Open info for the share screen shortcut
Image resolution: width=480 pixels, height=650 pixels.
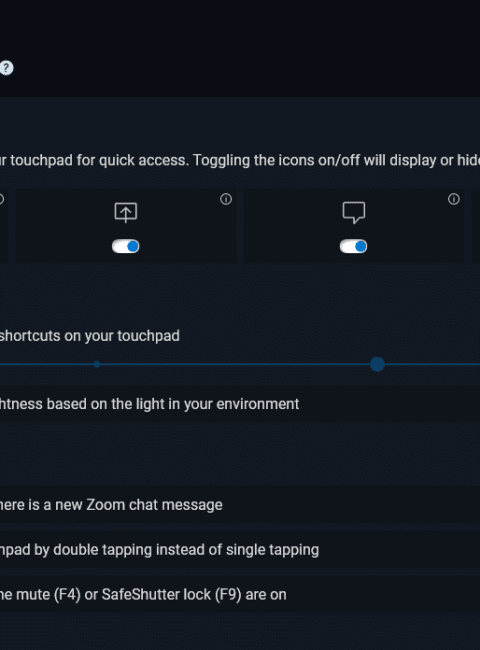click(226, 199)
